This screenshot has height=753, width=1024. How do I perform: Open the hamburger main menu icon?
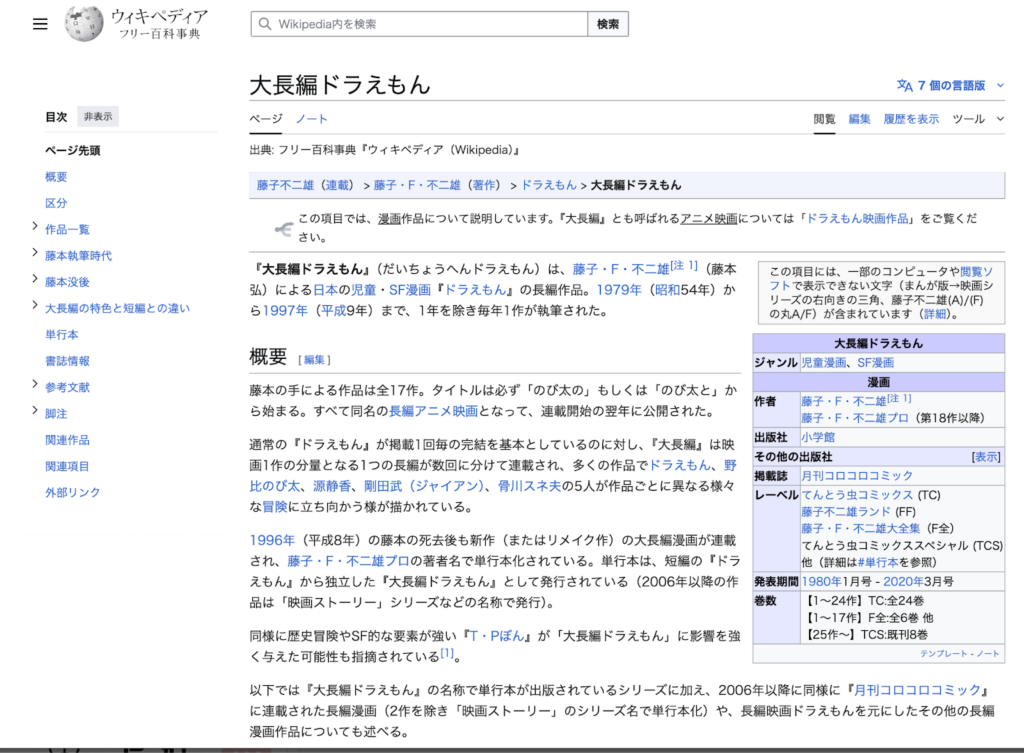pos(40,24)
